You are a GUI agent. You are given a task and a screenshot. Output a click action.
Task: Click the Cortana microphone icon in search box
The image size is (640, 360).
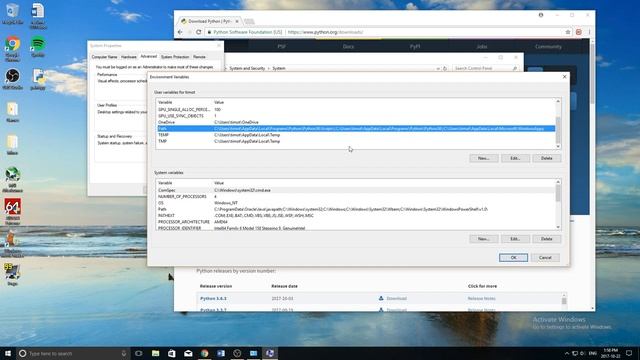click(x=124, y=353)
